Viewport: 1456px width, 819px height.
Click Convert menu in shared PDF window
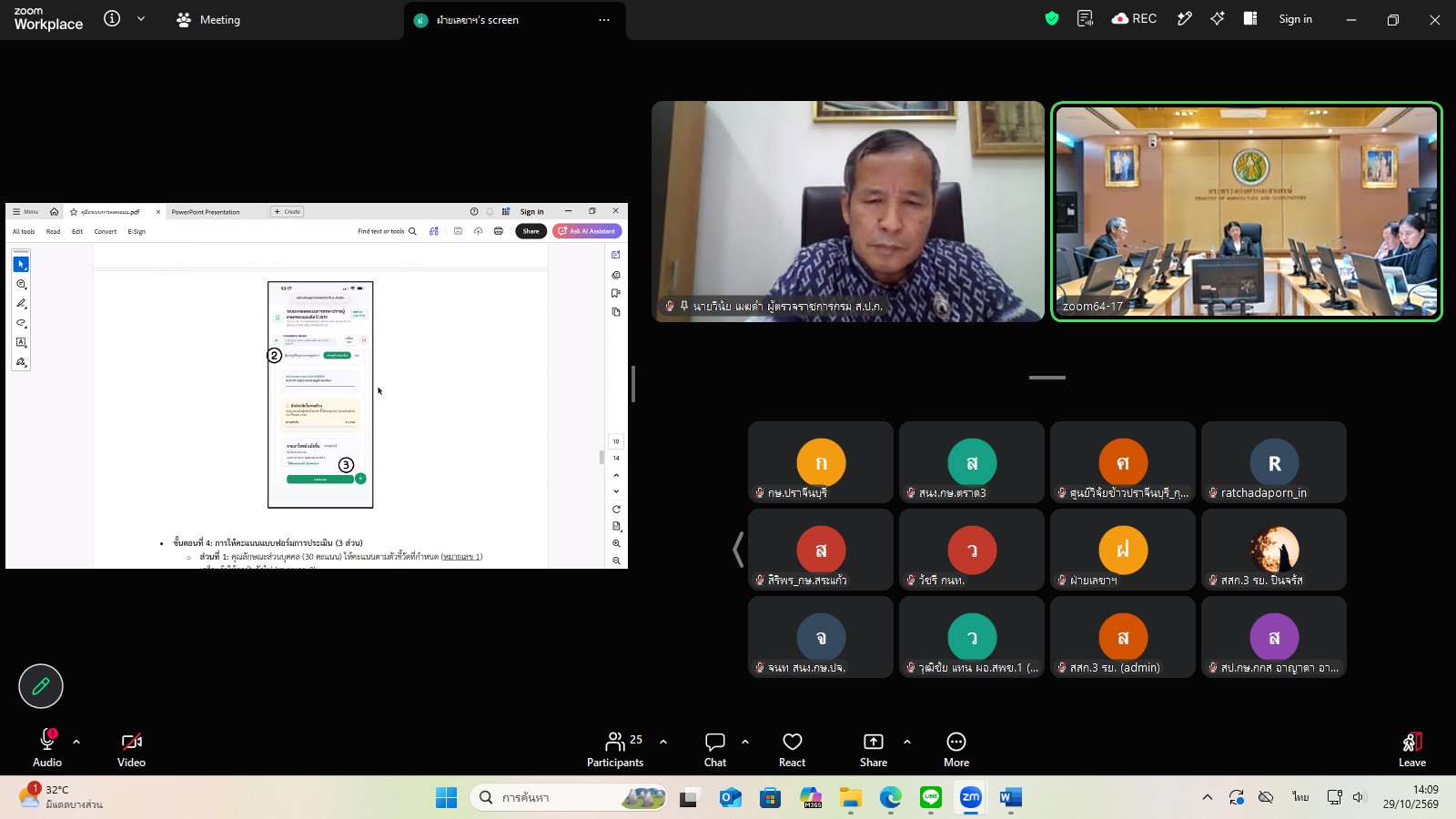(106, 231)
